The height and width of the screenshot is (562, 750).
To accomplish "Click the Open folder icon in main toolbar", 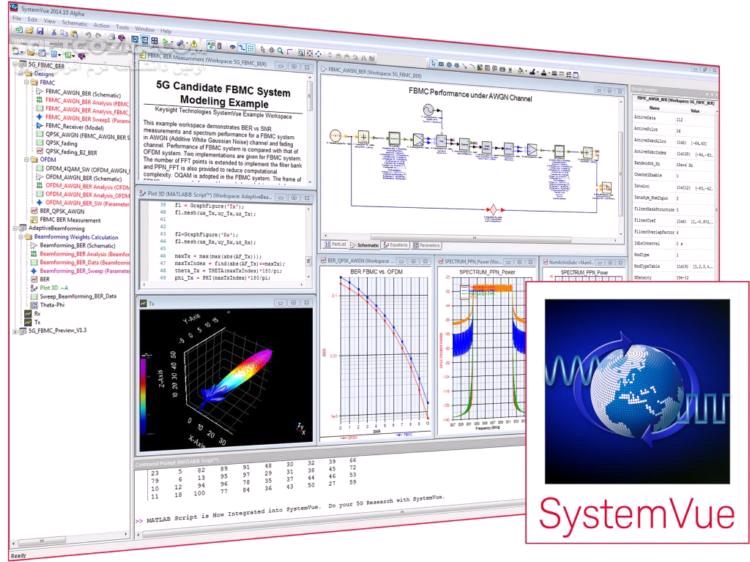I will pos(30,31).
